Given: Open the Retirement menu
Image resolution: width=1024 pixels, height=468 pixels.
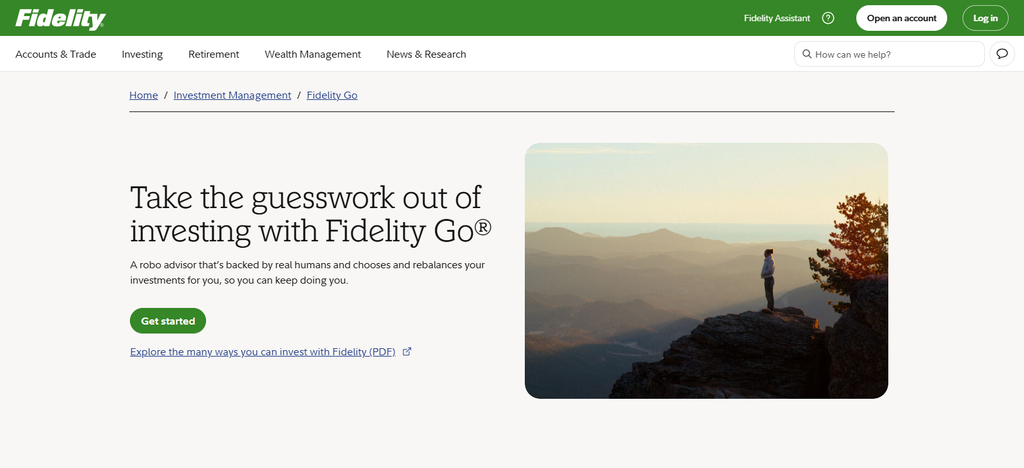Looking at the screenshot, I should pos(214,54).
